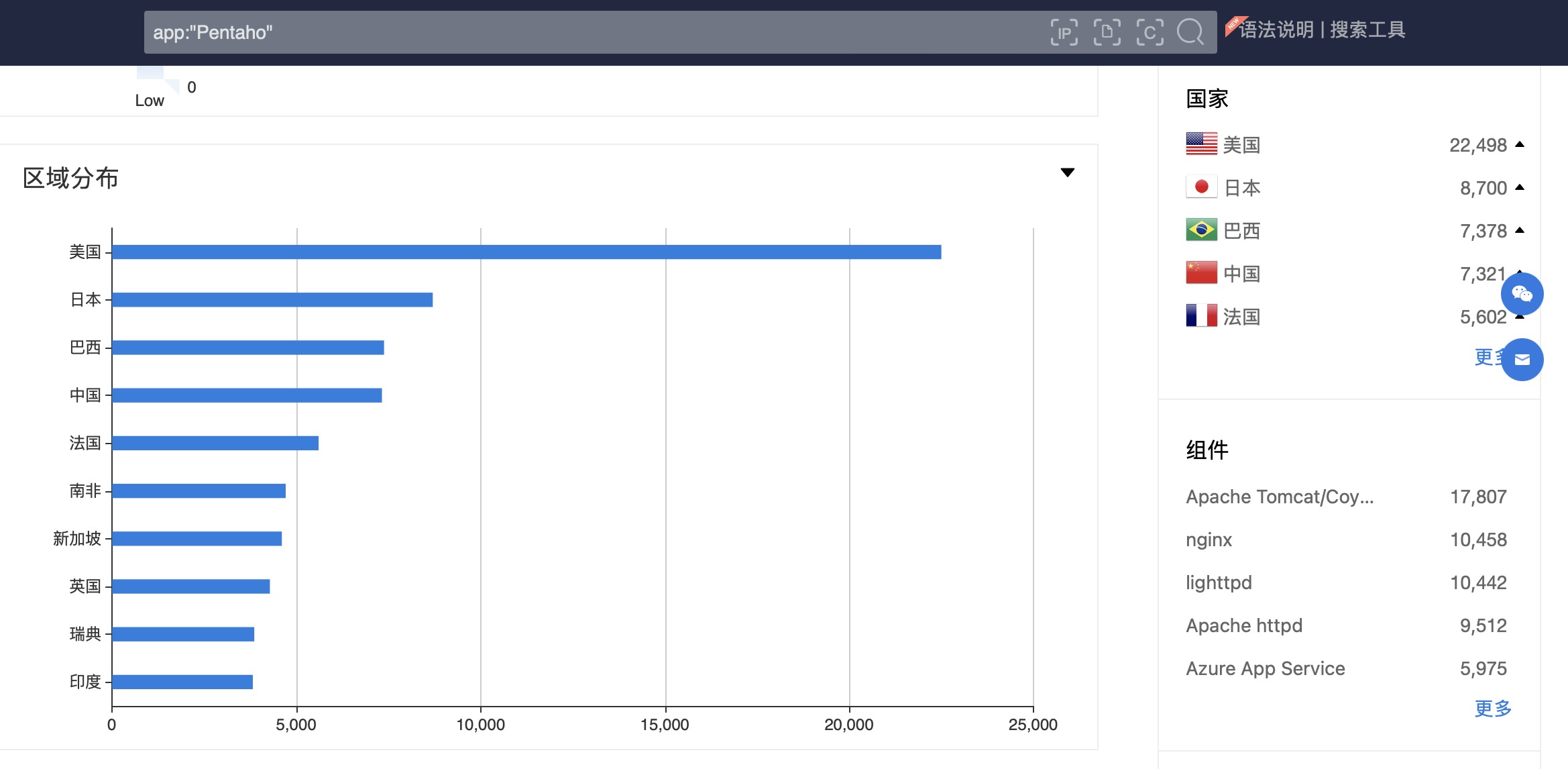Image resolution: width=1568 pixels, height=769 pixels.
Task: Expand the triangle next to 7,378
Action: (1520, 230)
